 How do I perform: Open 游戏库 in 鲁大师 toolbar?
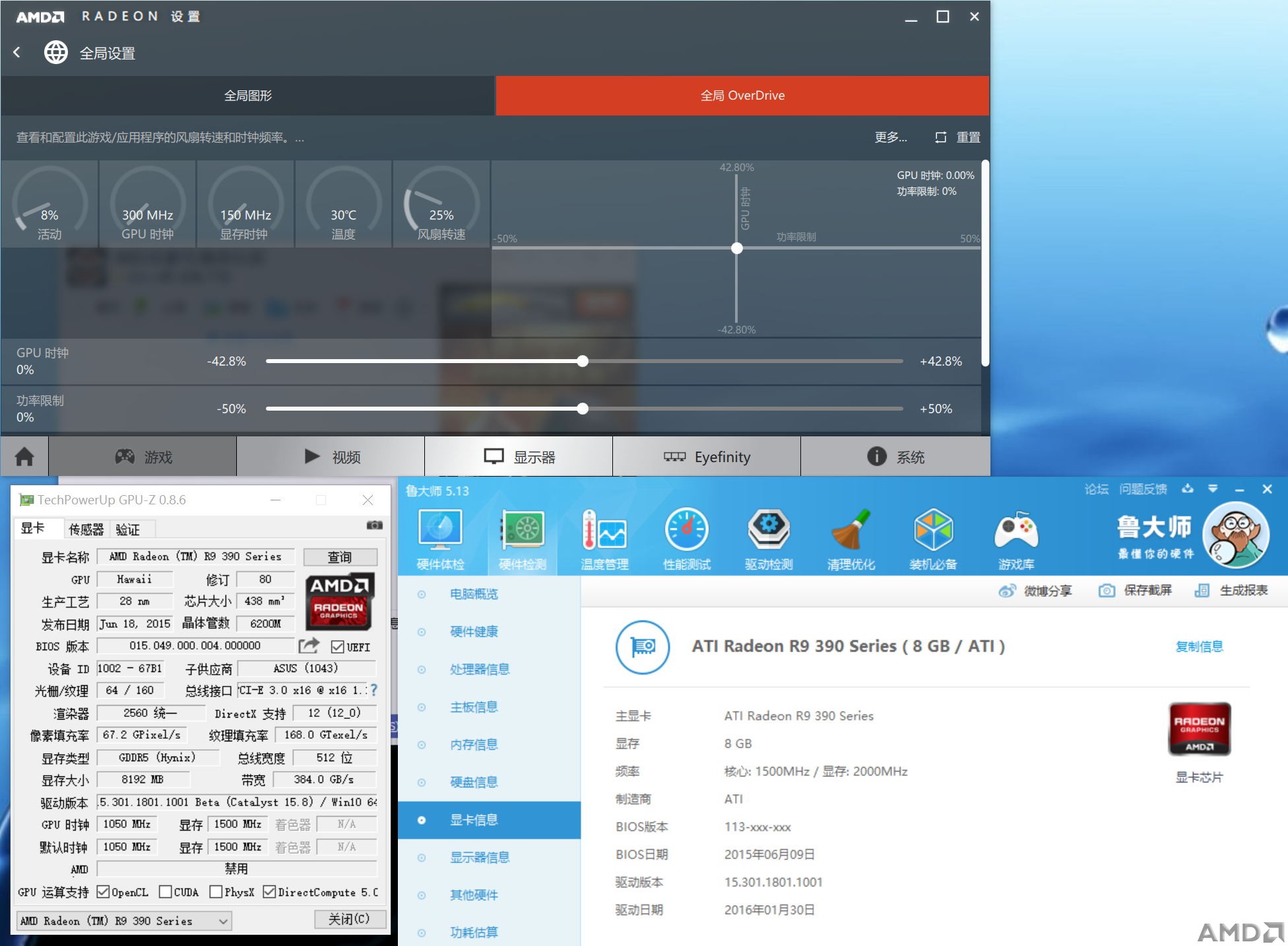coord(1016,540)
